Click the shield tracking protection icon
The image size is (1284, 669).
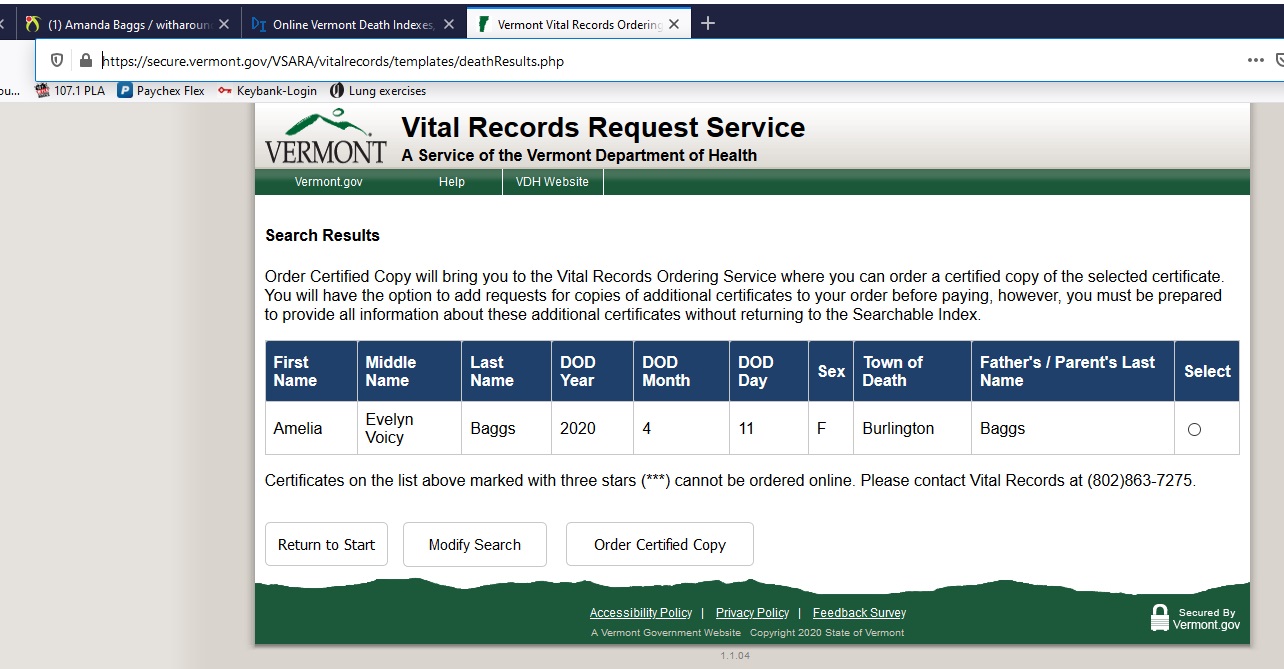pyautogui.click(x=57, y=60)
